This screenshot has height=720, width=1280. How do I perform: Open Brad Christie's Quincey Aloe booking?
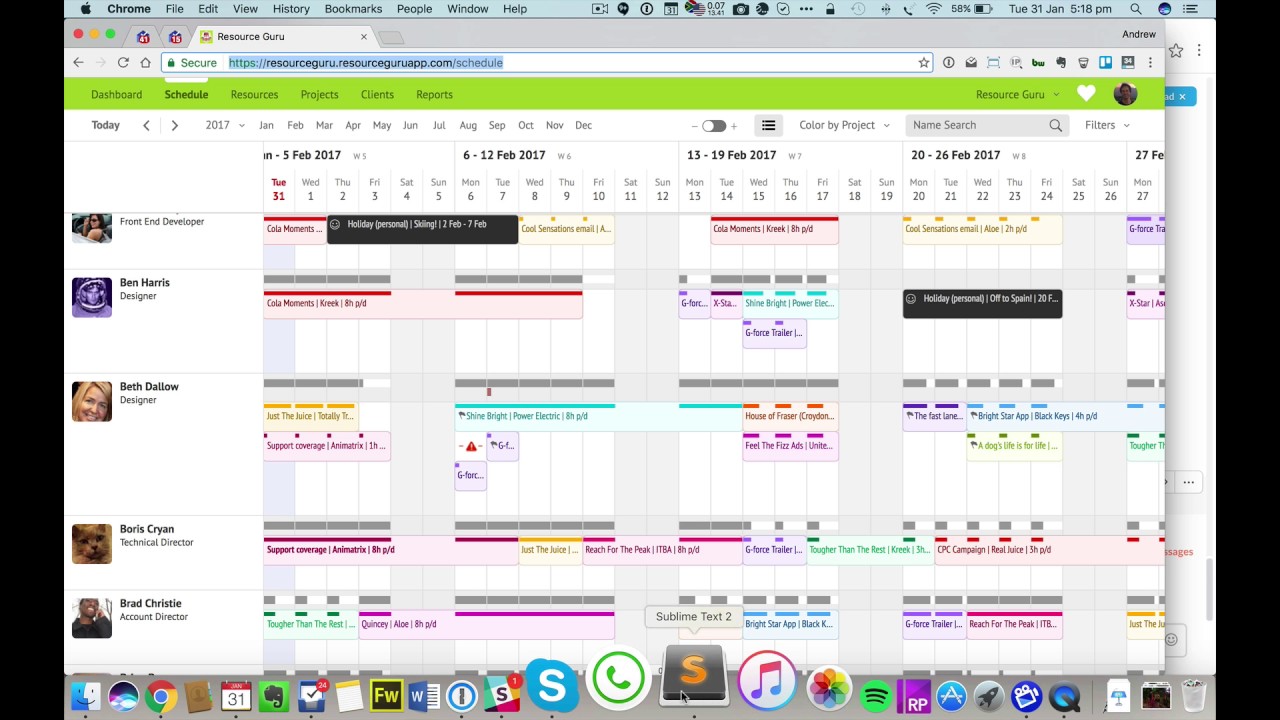pos(486,624)
